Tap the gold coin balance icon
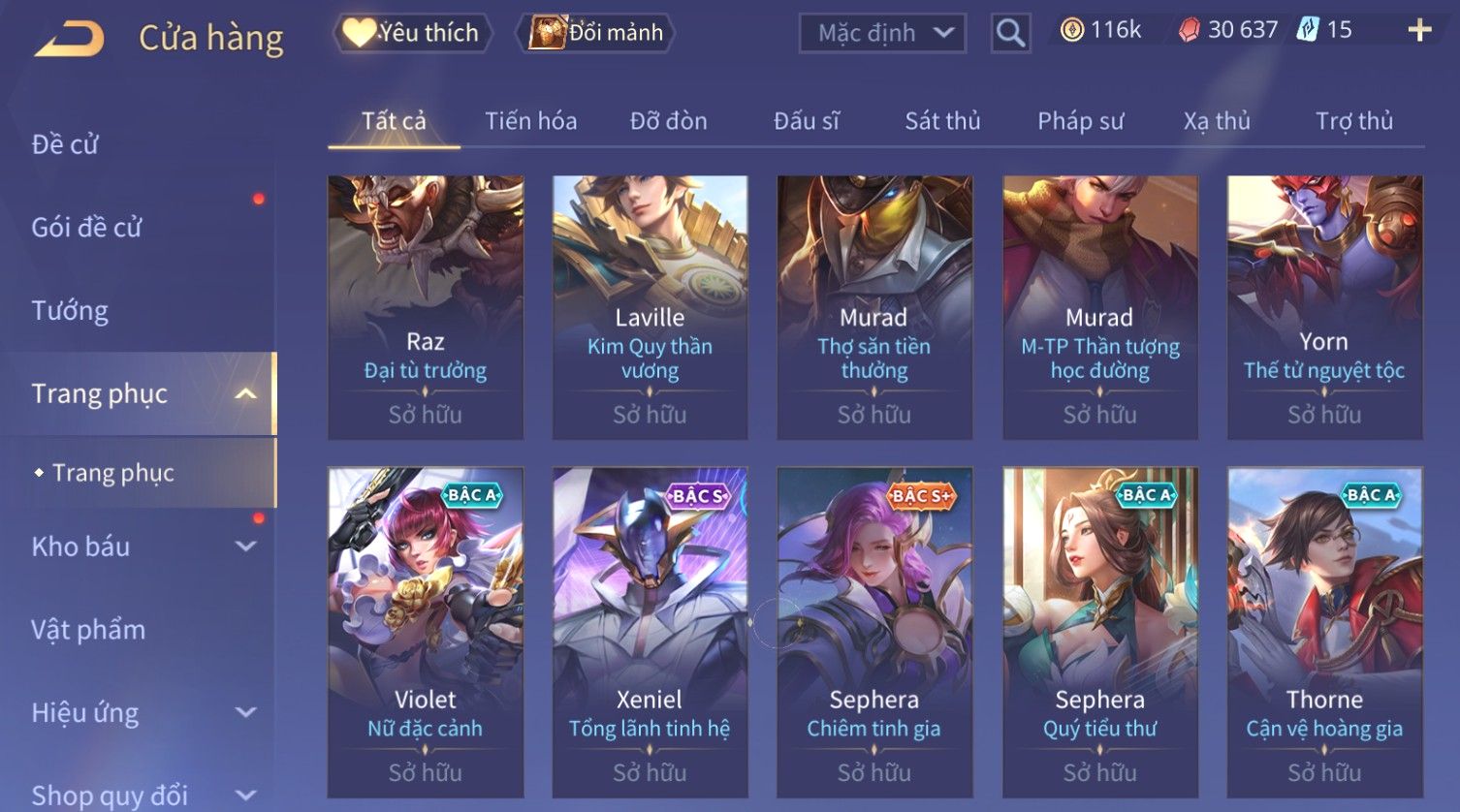This screenshot has width=1460, height=812. pos(1071,30)
